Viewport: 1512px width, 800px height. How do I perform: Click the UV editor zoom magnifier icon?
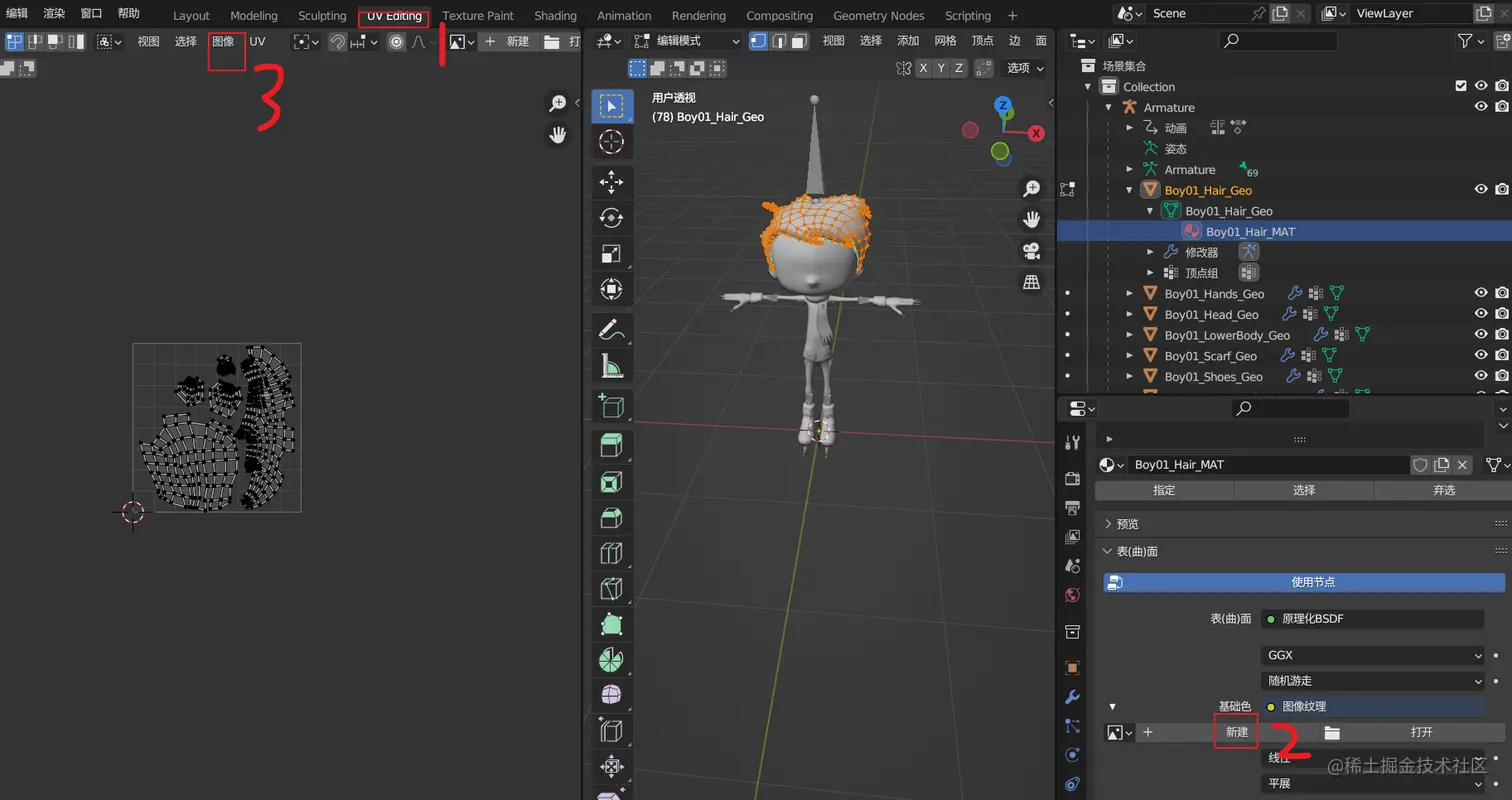[x=558, y=103]
